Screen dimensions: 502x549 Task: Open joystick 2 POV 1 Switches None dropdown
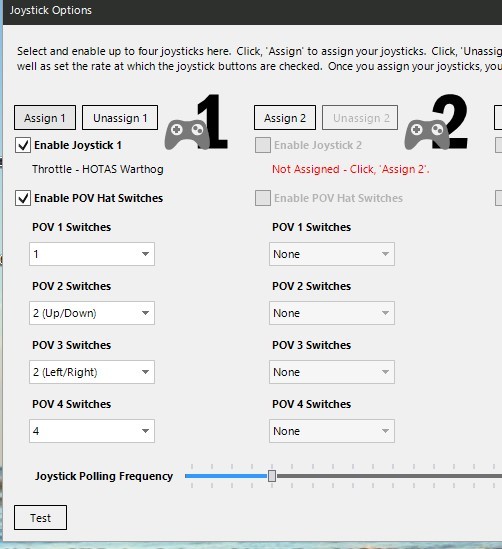point(332,254)
